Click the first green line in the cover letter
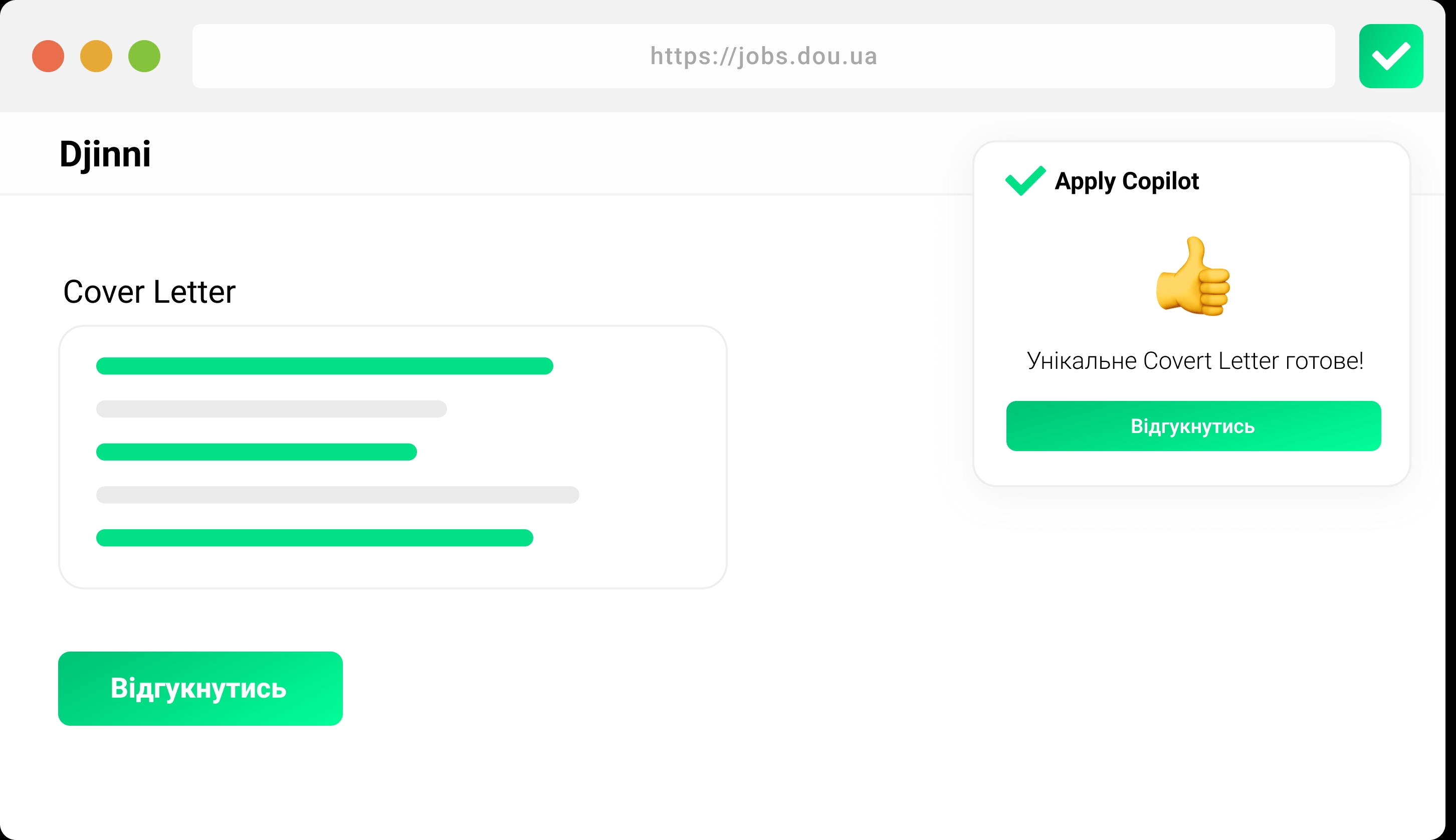1456x840 pixels. click(324, 366)
